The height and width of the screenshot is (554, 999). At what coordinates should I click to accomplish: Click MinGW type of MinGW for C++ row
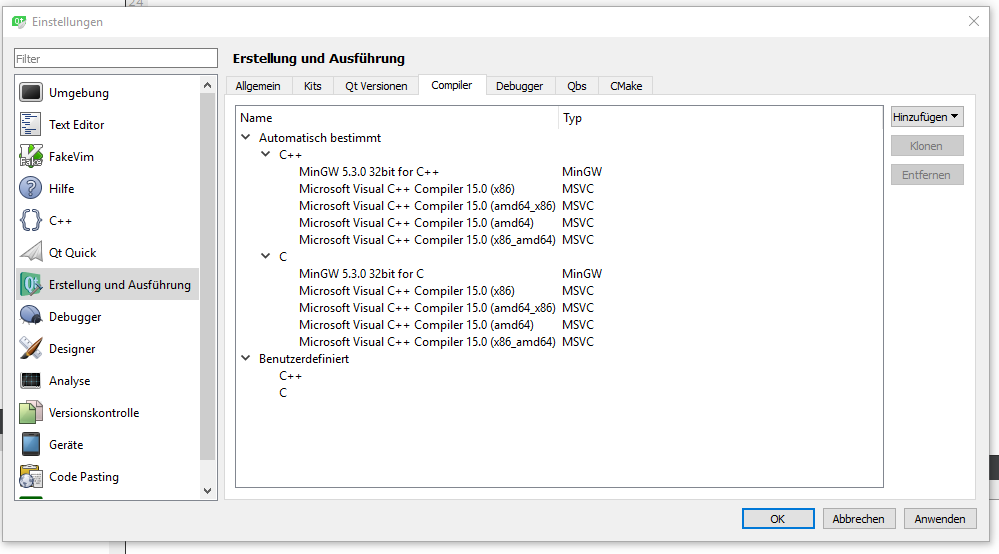coord(582,172)
